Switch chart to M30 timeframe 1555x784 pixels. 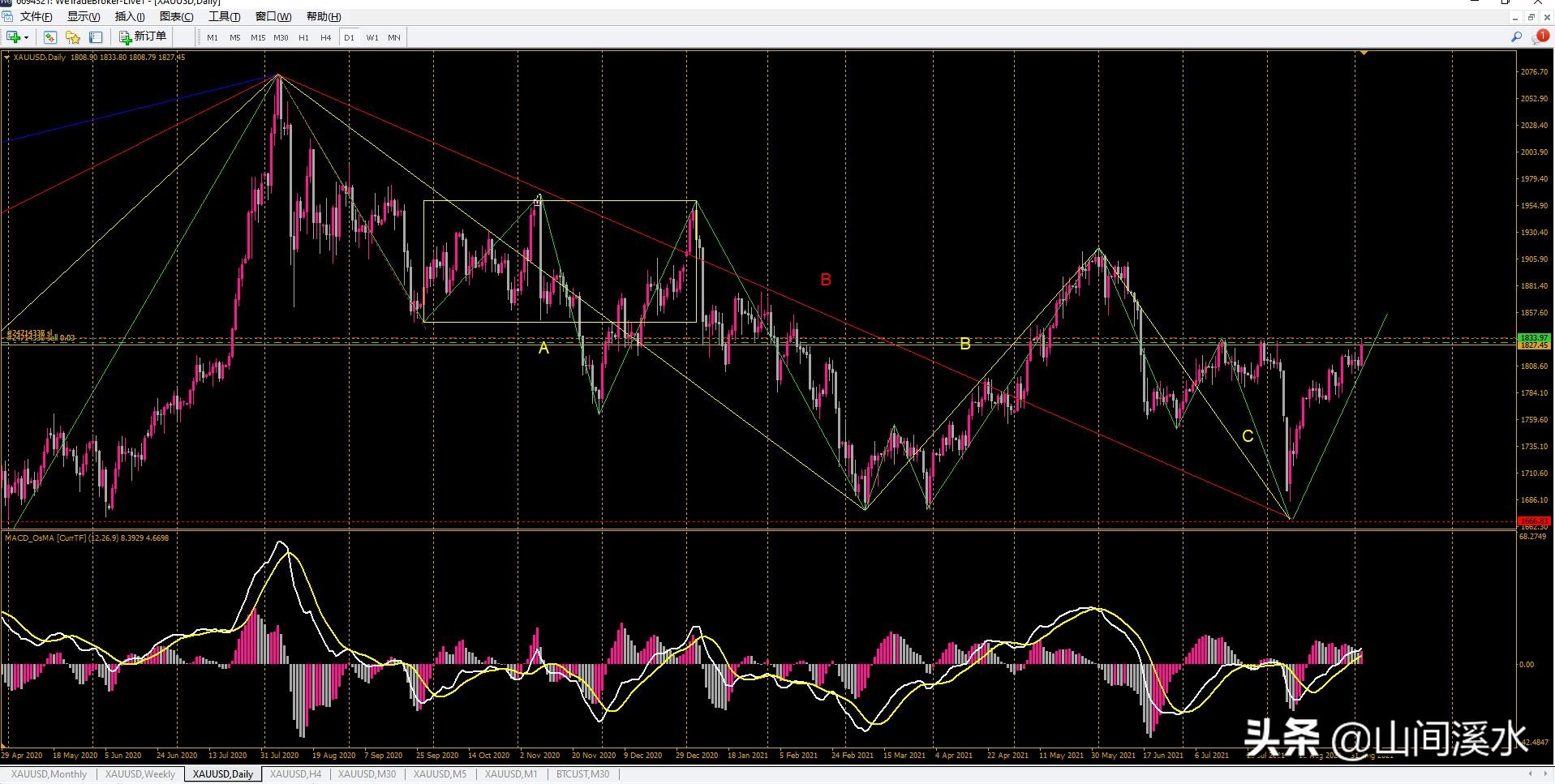(281, 37)
